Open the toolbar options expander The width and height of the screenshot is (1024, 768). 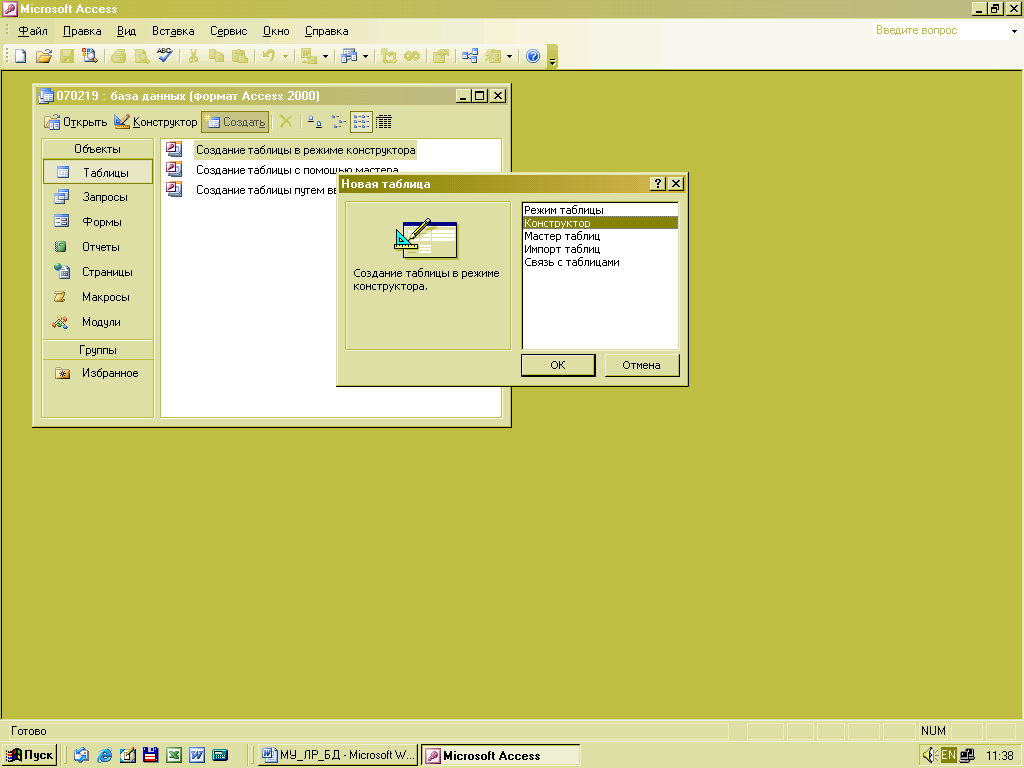coord(552,57)
